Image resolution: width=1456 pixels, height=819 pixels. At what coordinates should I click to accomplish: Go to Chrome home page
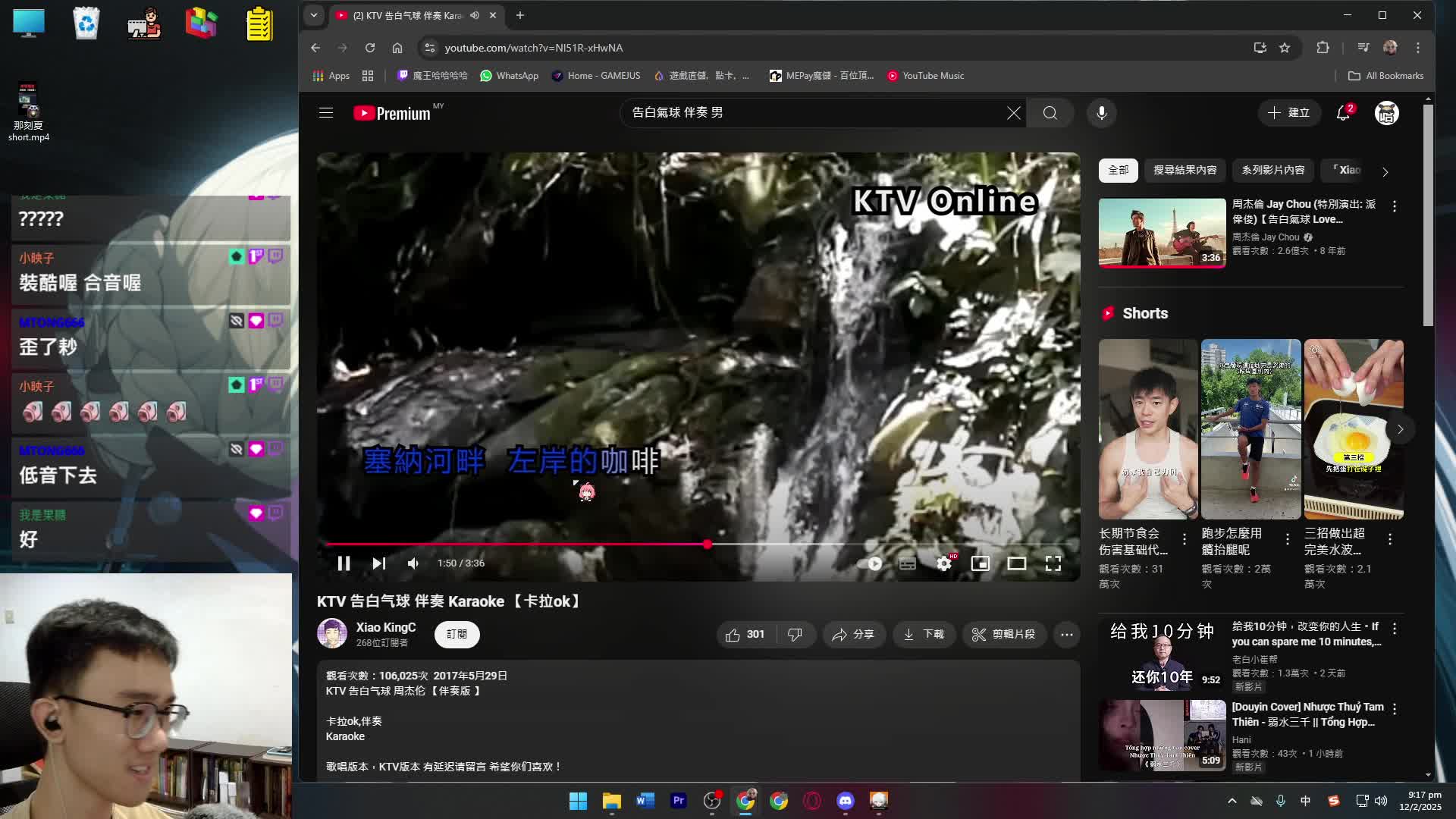(397, 48)
